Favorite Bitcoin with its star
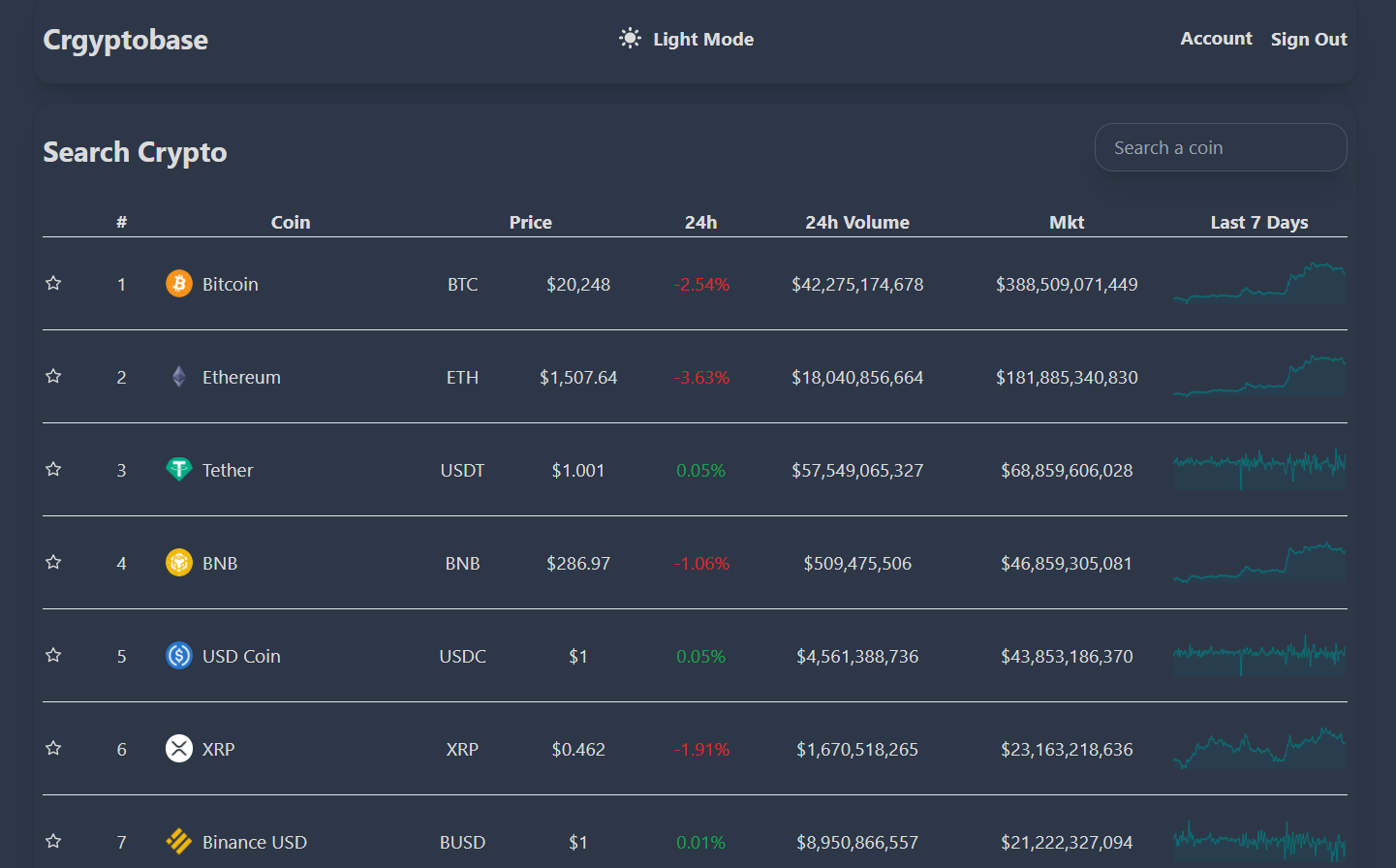 (53, 283)
